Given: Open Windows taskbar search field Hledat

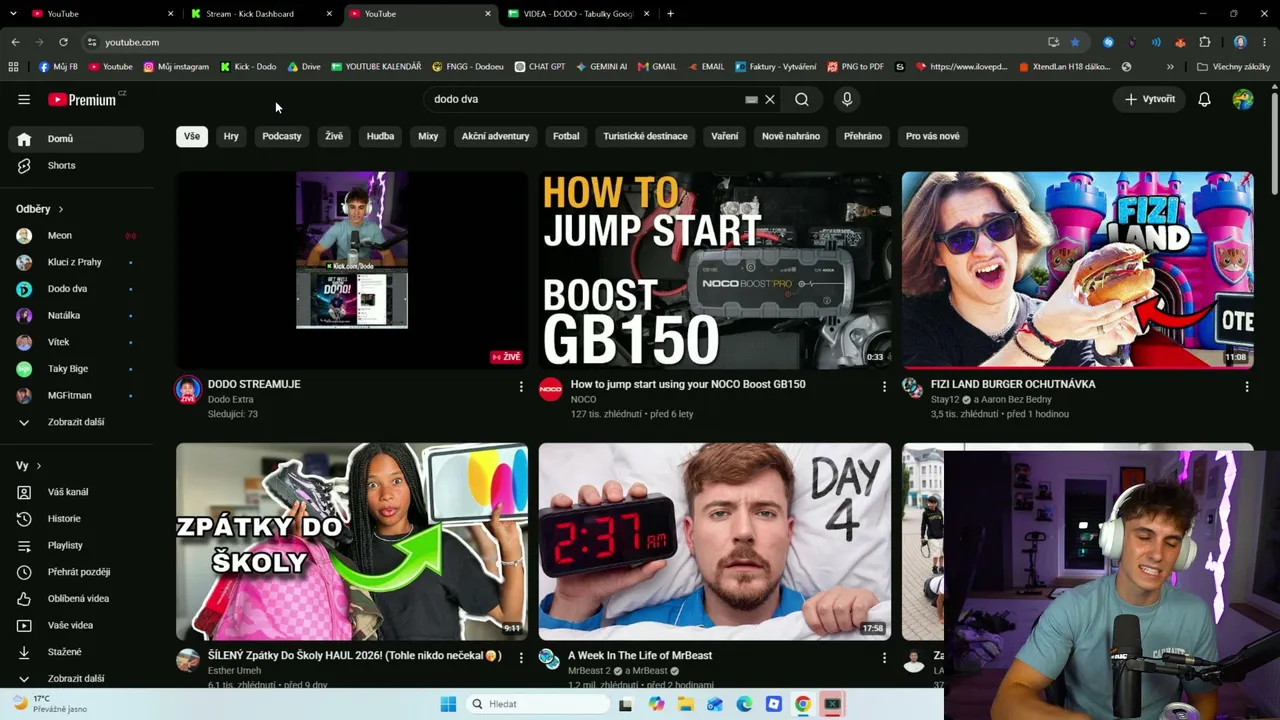Looking at the screenshot, I should [538, 704].
